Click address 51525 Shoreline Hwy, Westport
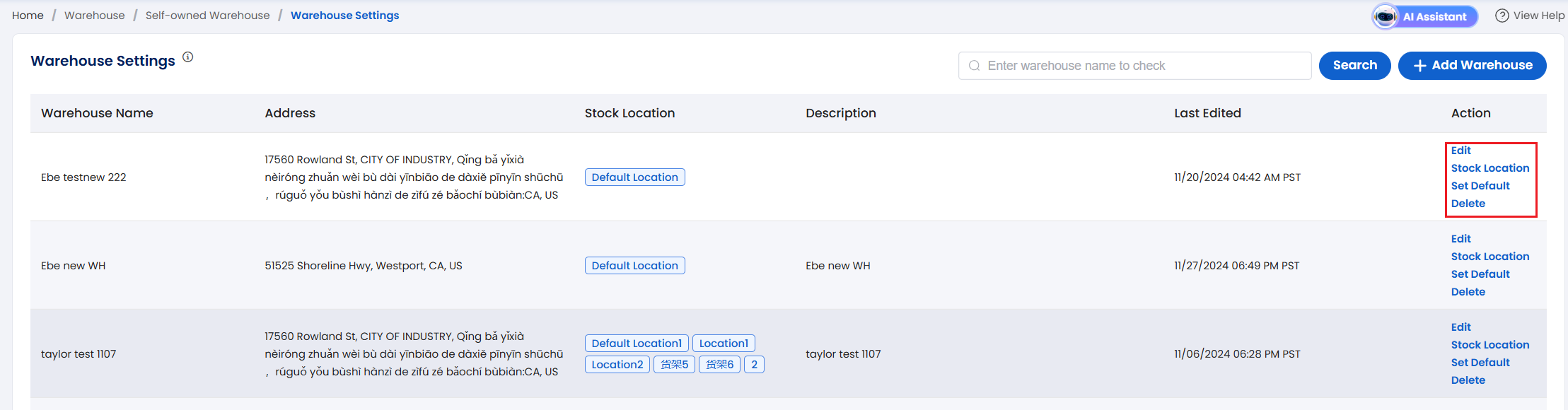The width and height of the screenshot is (1568, 410). pyautogui.click(x=364, y=266)
